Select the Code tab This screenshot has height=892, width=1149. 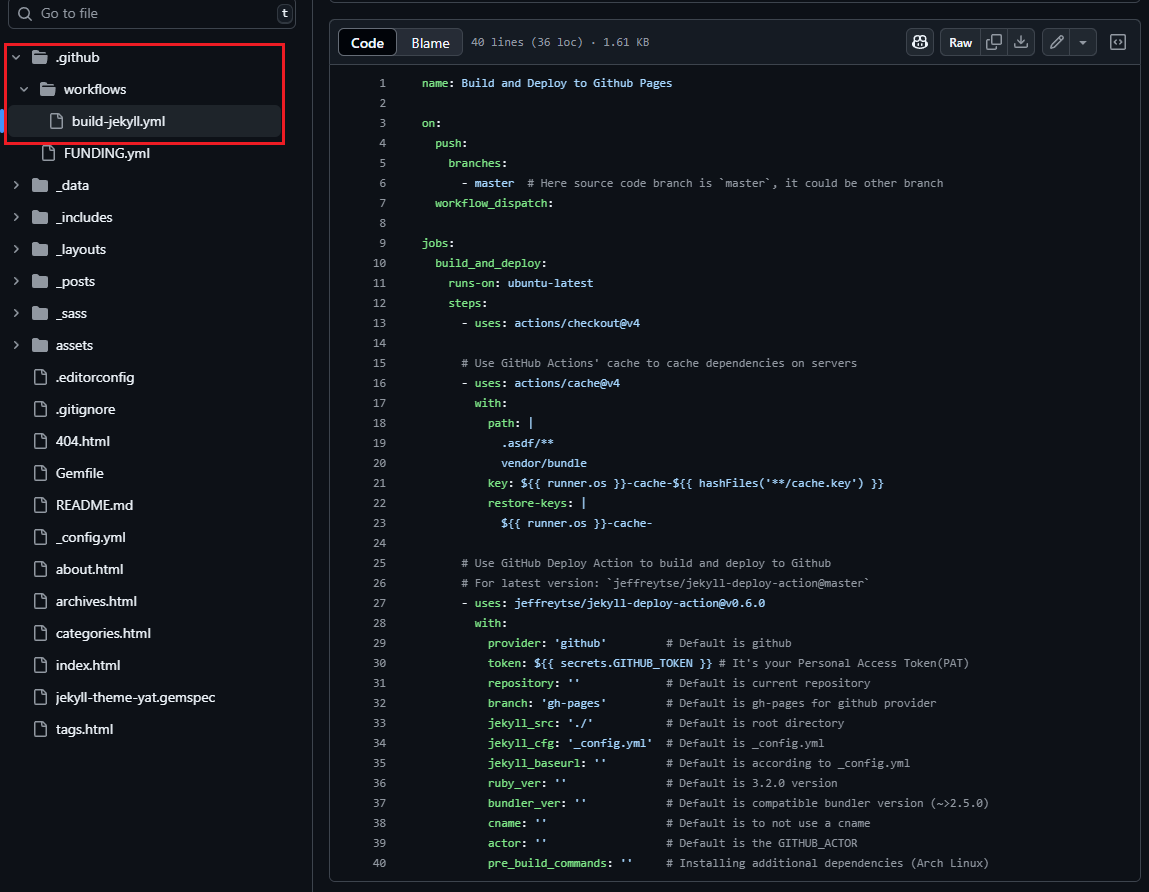point(366,42)
